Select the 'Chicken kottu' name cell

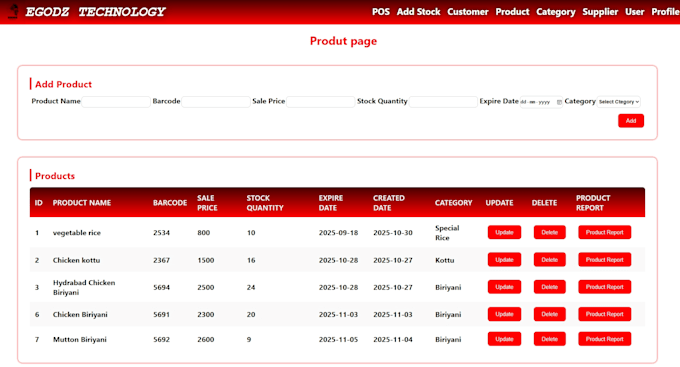(x=76, y=260)
